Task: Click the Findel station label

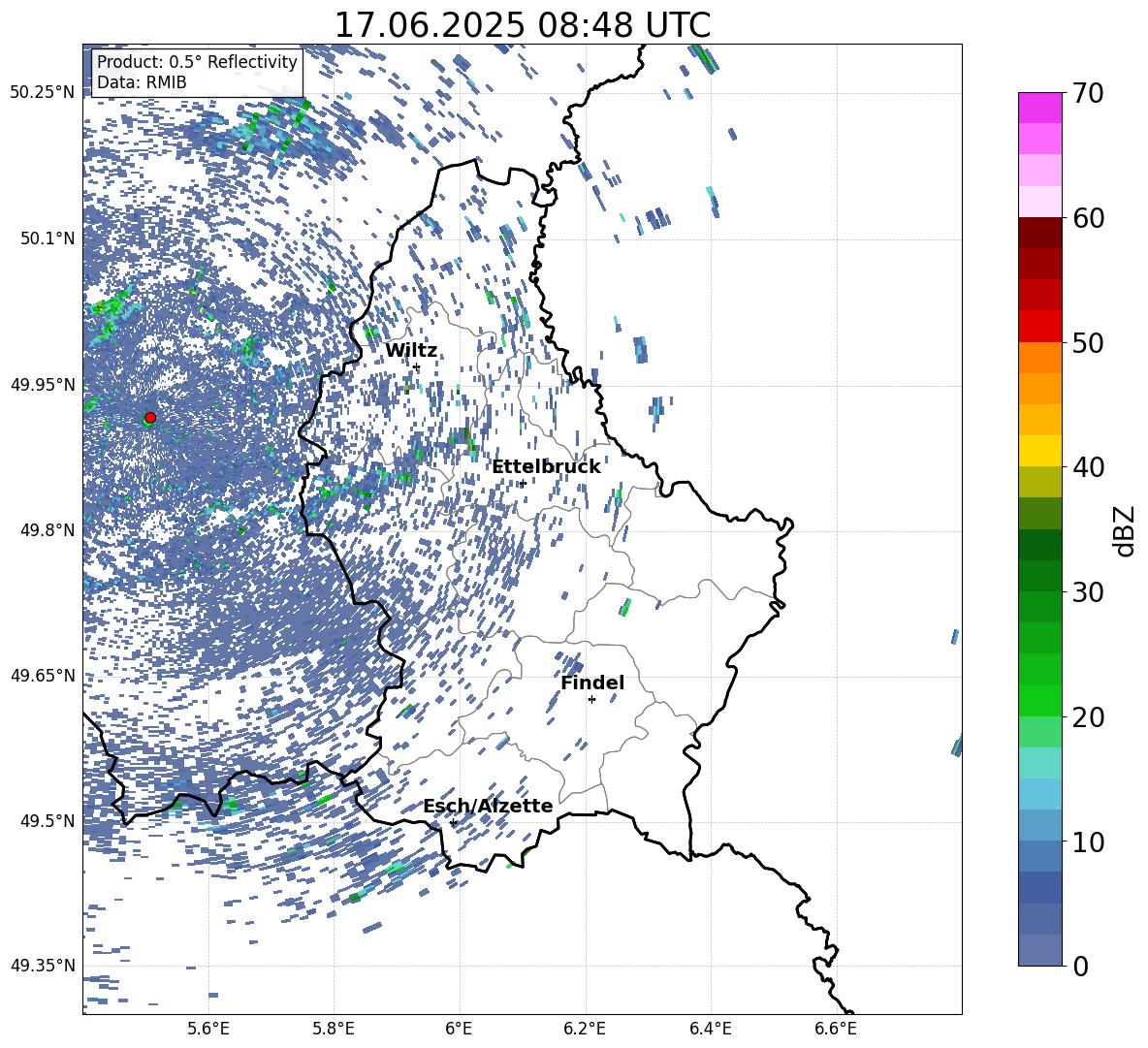Action: click(x=592, y=683)
